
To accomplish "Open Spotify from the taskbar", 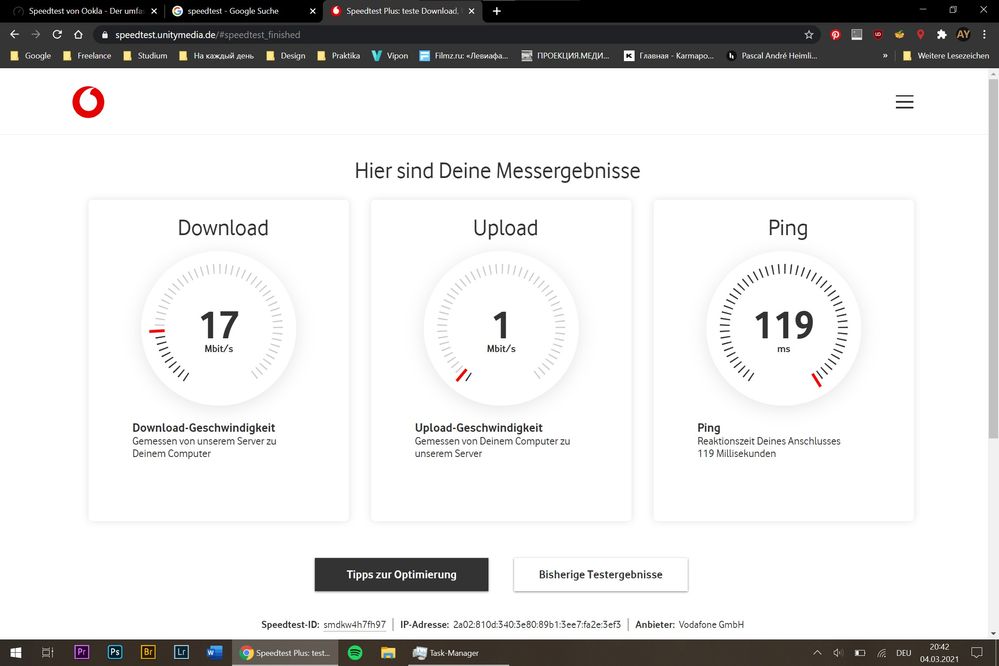I will coord(354,652).
